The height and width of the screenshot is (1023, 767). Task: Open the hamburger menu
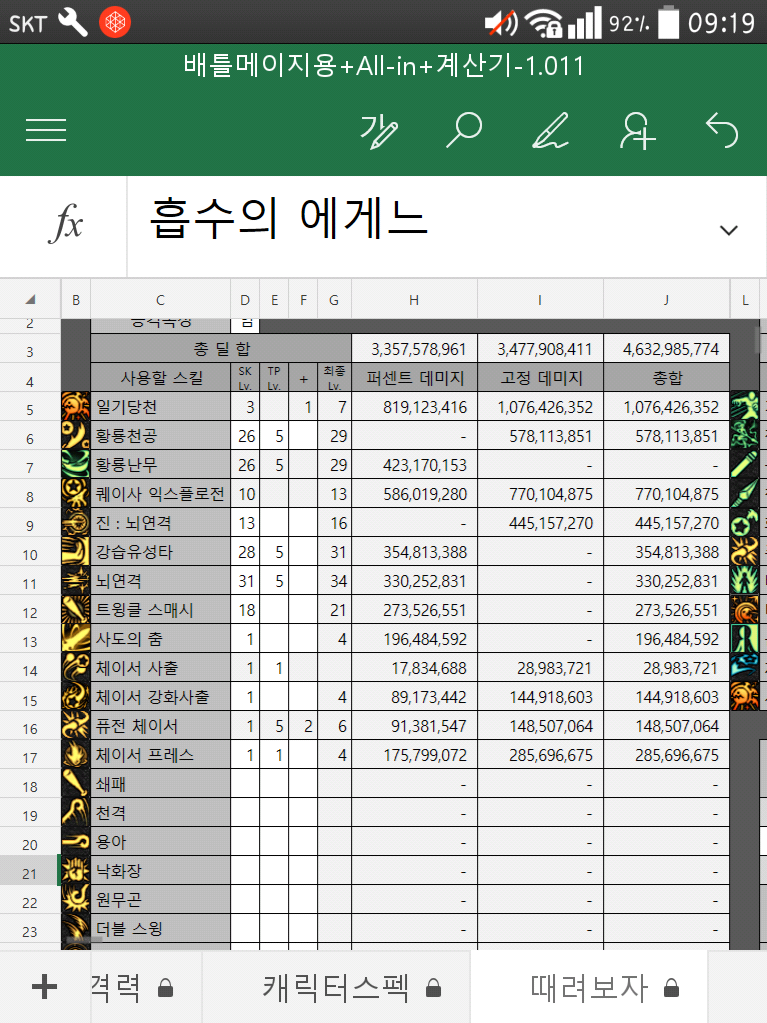click(x=46, y=130)
